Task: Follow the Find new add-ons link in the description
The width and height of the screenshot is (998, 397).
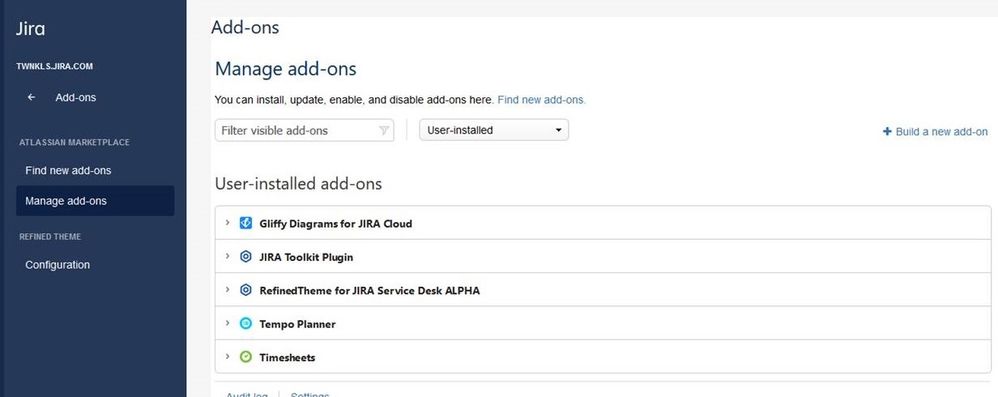Action: [x=541, y=100]
